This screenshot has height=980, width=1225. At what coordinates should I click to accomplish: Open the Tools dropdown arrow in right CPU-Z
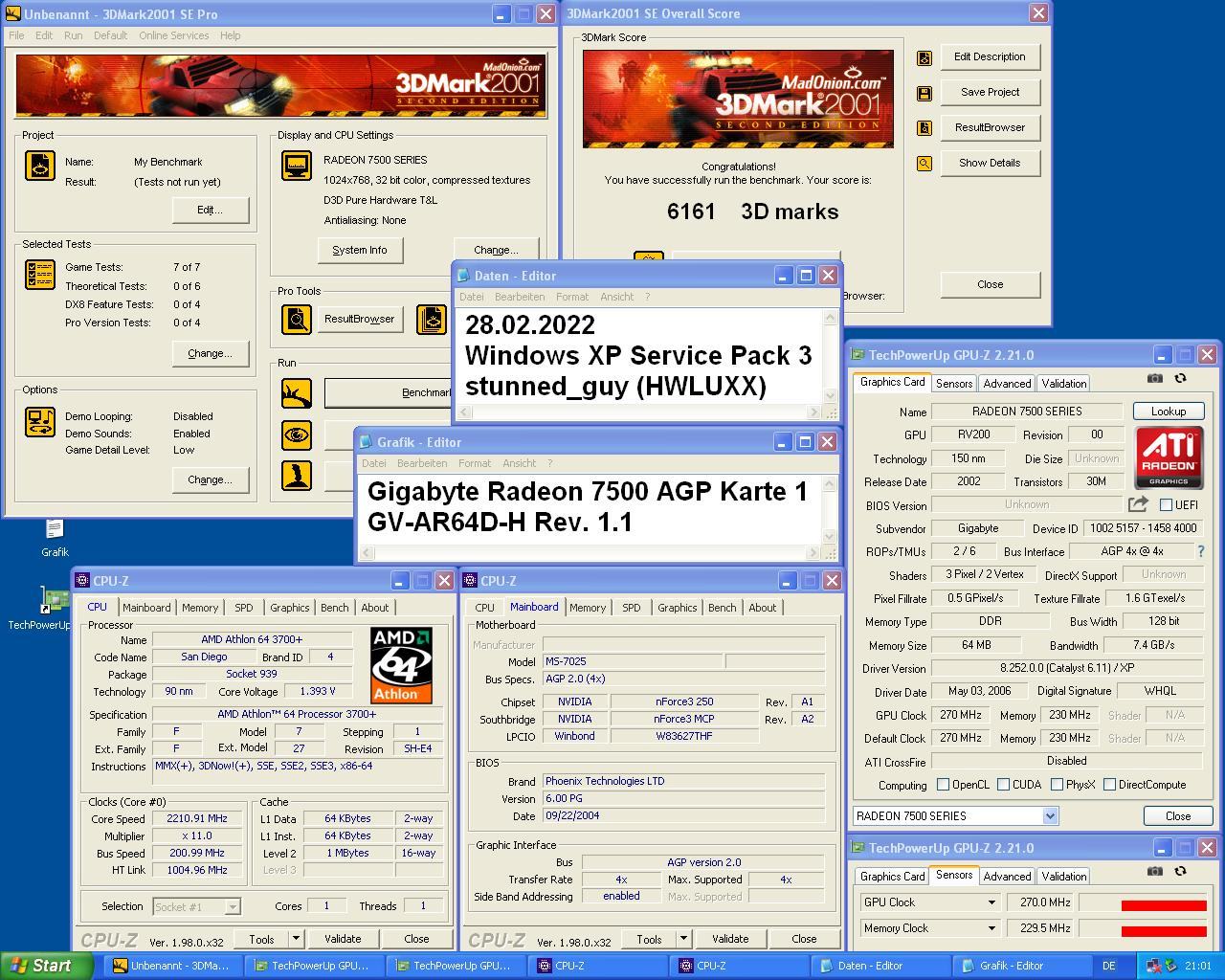683,939
